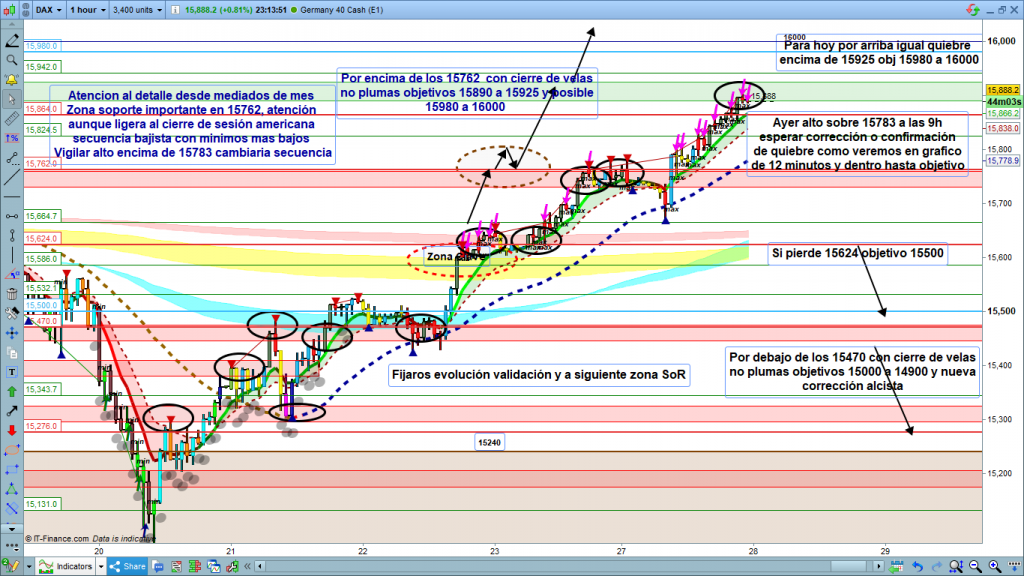This screenshot has width=1024, height=576.
Task: Click the alert bell icon
Action: click(x=11, y=78)
